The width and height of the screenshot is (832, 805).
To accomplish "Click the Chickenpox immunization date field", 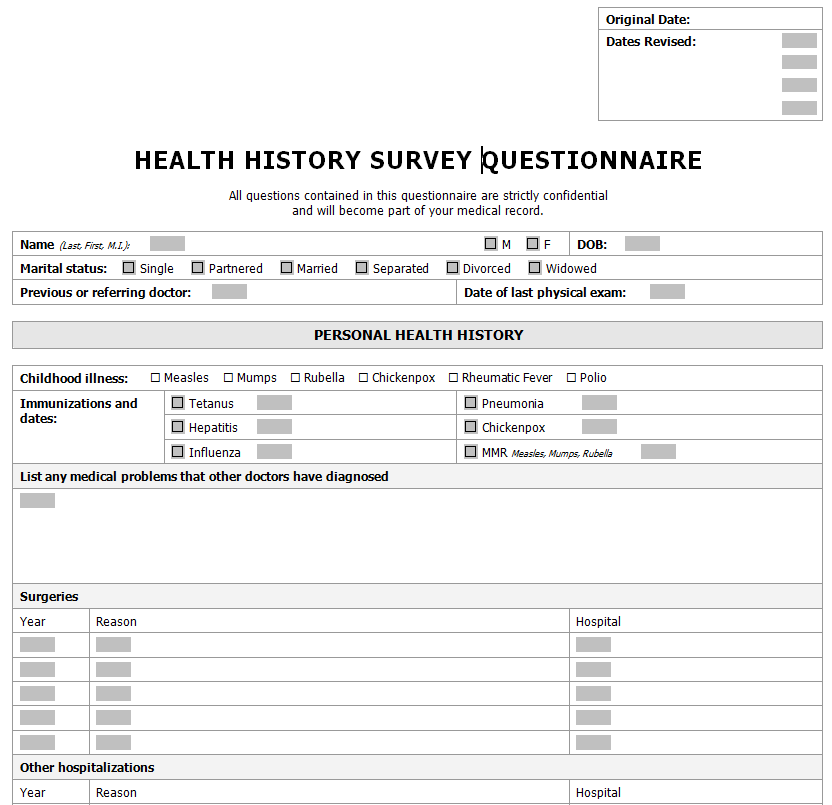I will point(599,427).
